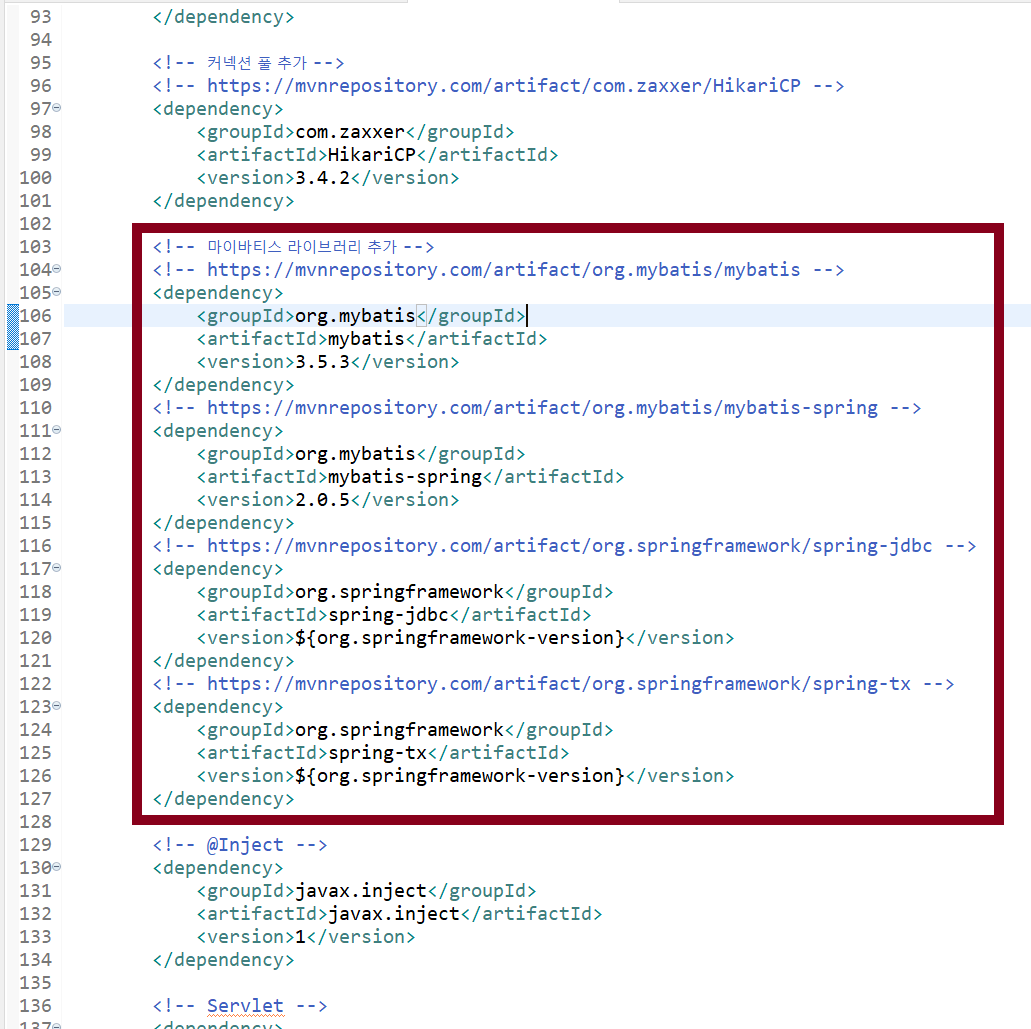
Task: Collapse the dependency fold at line 97
Action: pos(57,107)
